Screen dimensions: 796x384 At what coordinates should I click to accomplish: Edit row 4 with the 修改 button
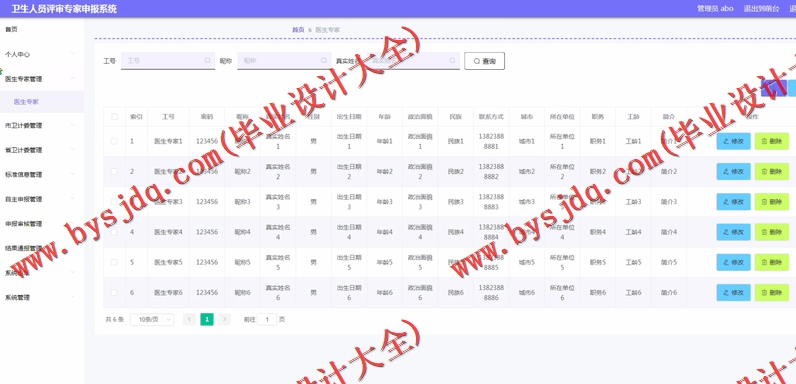tap(733, 232)
